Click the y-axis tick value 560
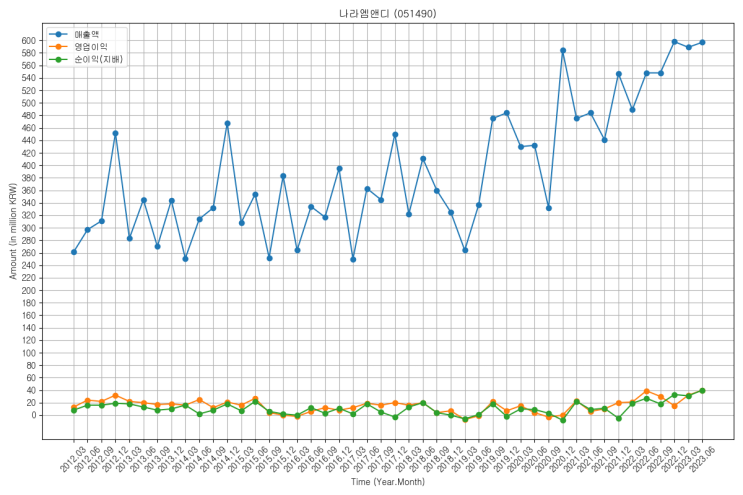Screen dimensions: 743x495 [x=28, y=65]
